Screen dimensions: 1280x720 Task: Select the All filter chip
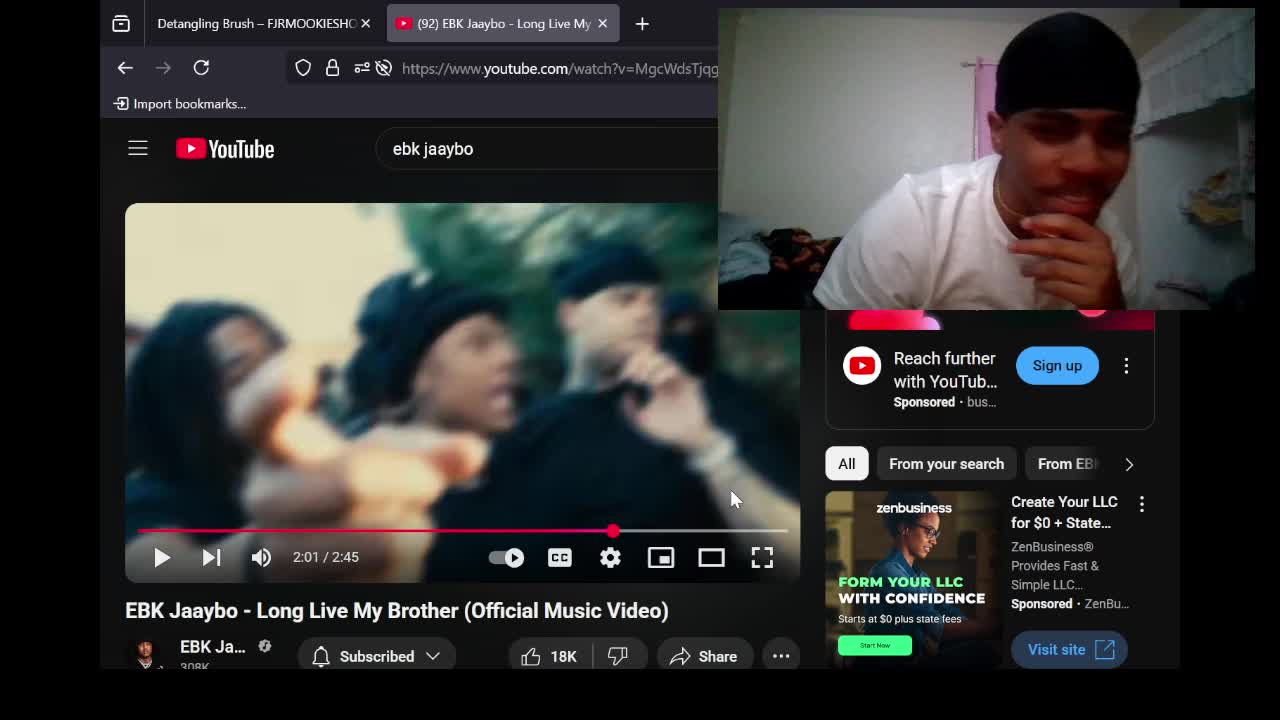click(846, 464)
